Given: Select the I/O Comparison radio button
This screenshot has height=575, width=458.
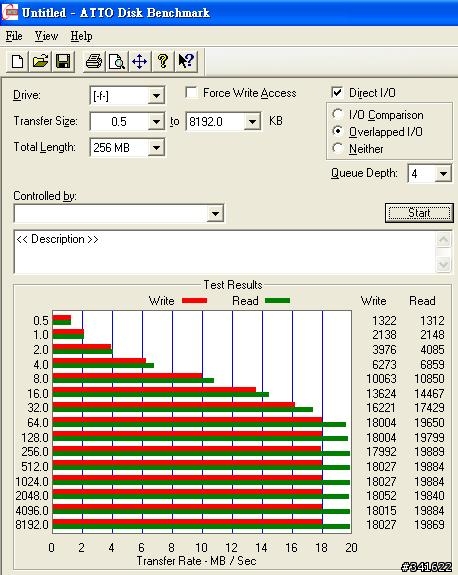Looking at the screenshot, I should pyautogui.click(x=337, y=114).
